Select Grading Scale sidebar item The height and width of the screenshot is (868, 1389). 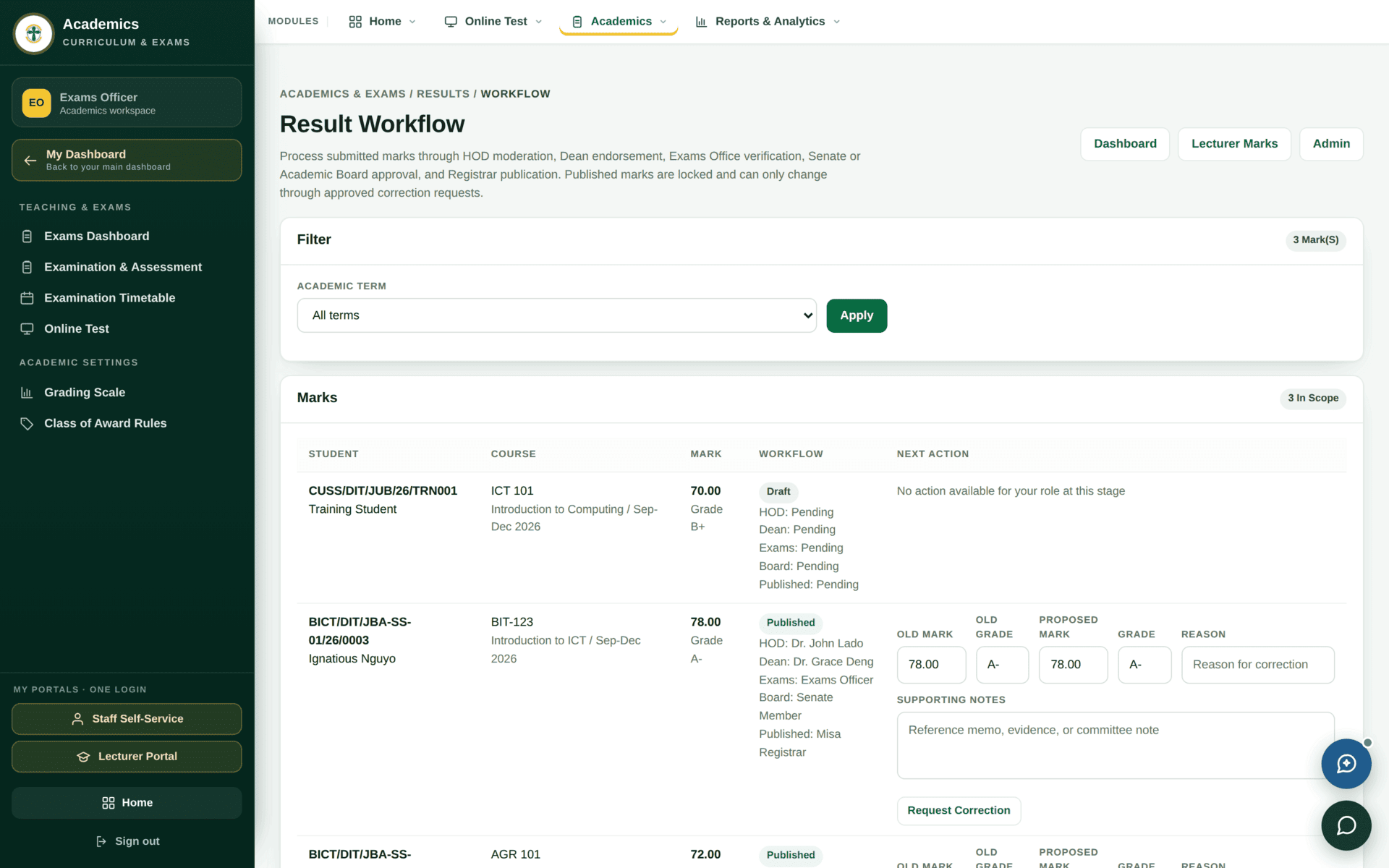coord(127,393)
